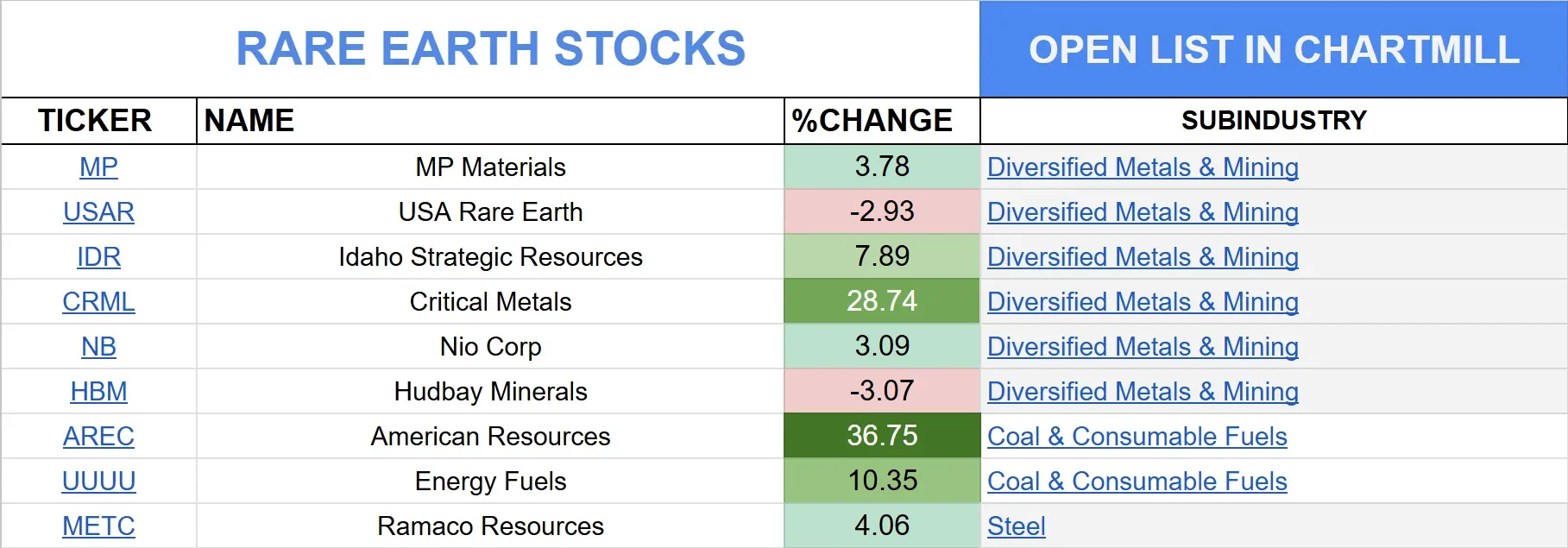
Task: Open the CRML ticker link
Action: coord(98,301)
